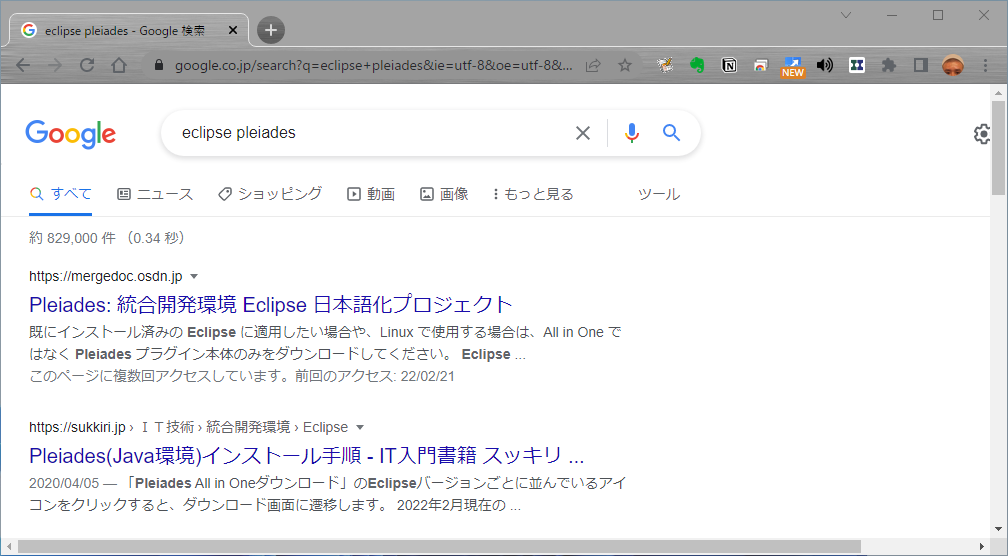Open the extension with NEW badge
Screen dimensions: 1008x556
click(793, 67)
